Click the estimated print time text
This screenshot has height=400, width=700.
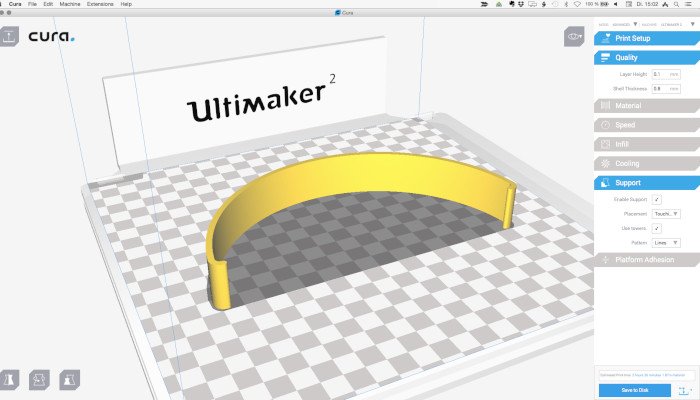pos(643,375)
